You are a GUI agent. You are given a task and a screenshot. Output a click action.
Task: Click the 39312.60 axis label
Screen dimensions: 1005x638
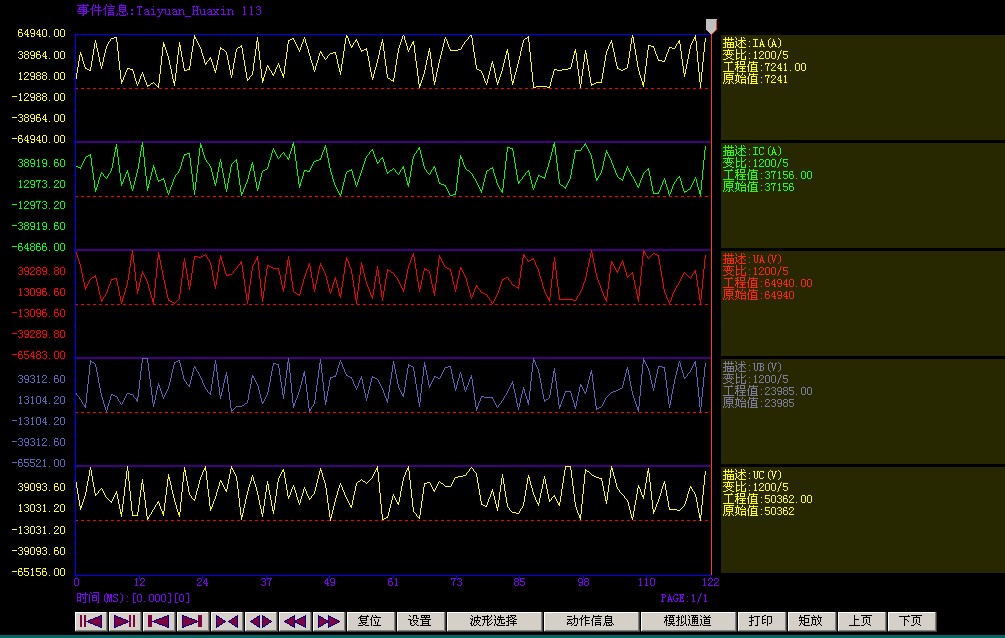42,379
